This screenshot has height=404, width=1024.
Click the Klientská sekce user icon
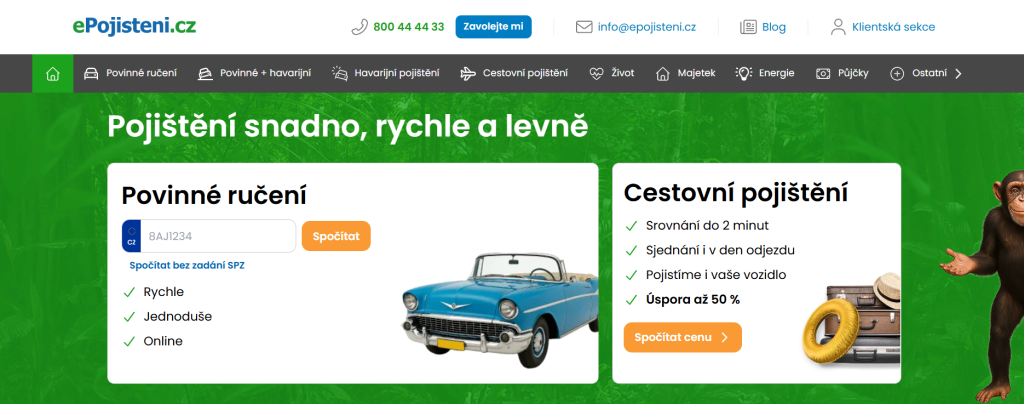tap(838, 27)
